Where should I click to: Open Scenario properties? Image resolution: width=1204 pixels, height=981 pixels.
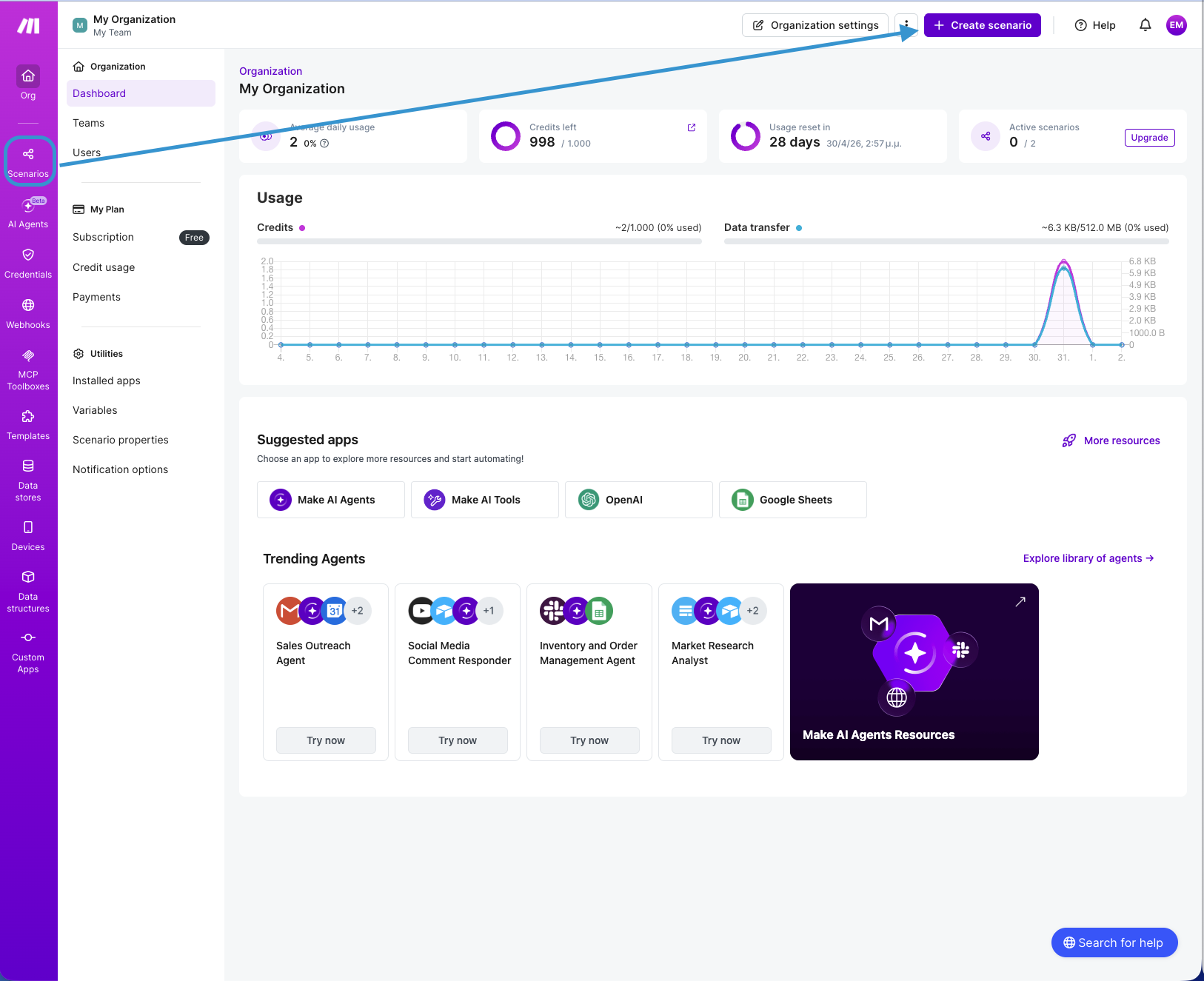[x=121, y=440]
